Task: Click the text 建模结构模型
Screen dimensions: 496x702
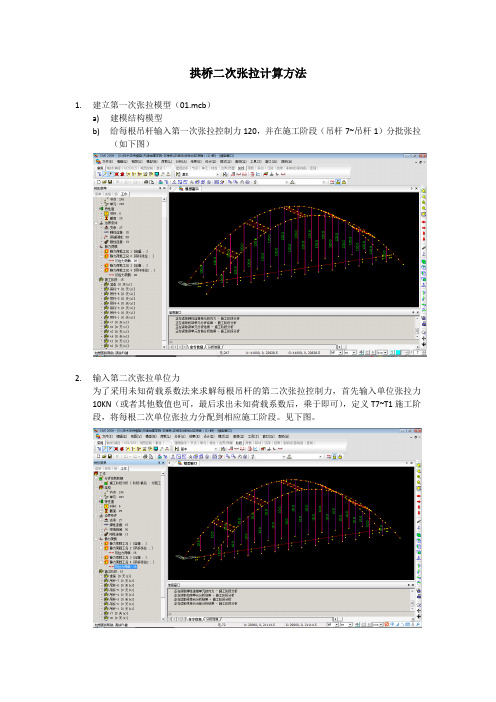Action: pos(137,118)
